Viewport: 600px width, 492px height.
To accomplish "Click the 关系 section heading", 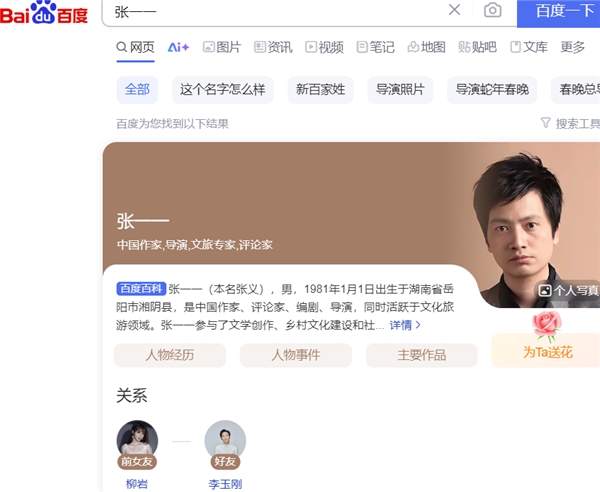I will click(132, 396).
